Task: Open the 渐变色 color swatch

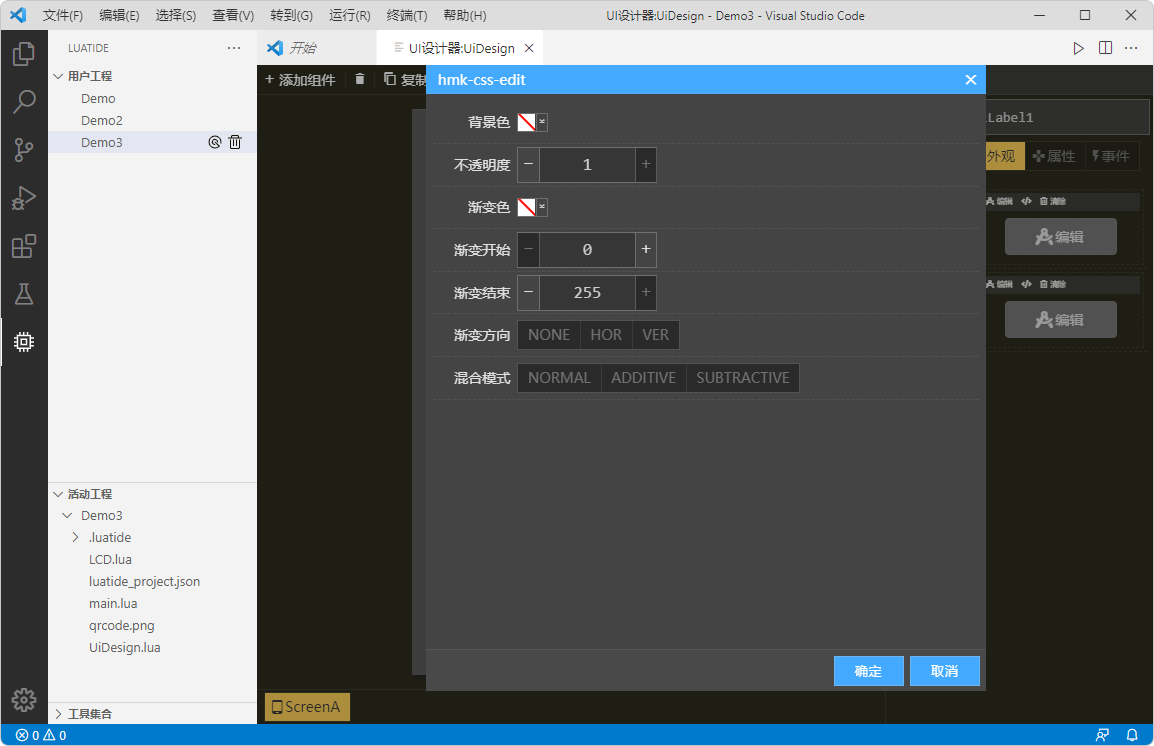Action: [x=527, y=207]
